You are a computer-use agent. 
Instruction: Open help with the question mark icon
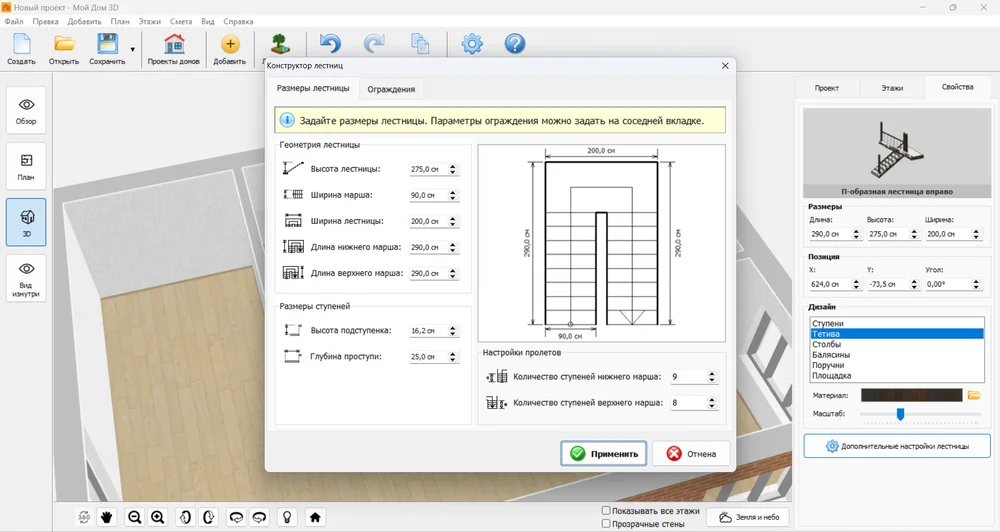point(515,44)
